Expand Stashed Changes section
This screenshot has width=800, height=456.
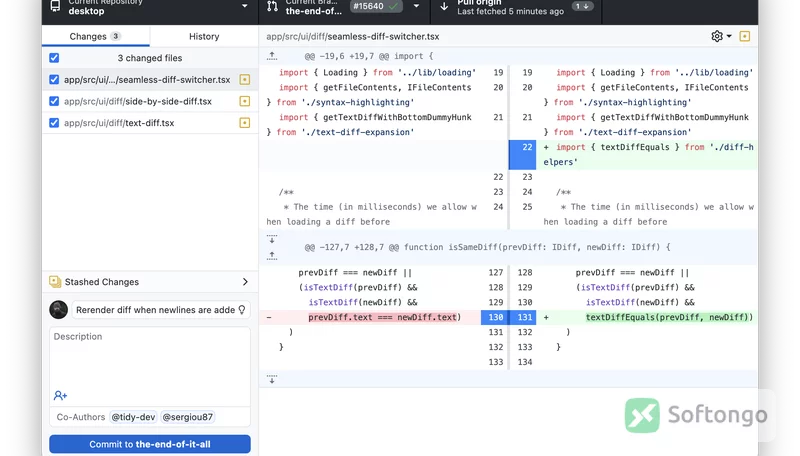point(150,282)
